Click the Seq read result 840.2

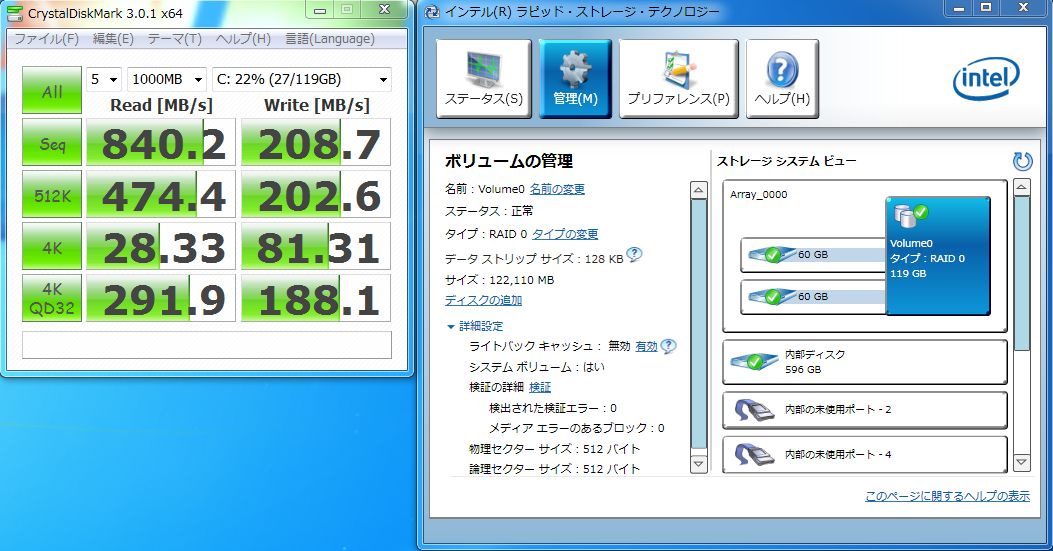(161, 142)
